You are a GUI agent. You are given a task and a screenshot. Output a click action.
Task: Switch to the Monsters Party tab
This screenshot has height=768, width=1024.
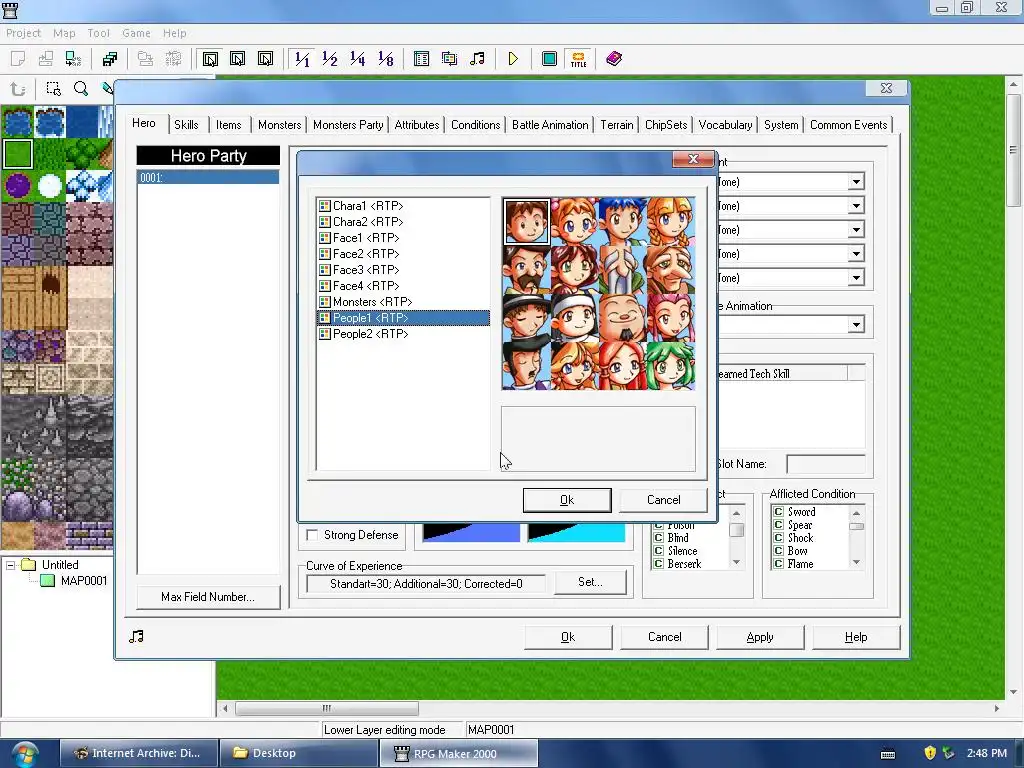348,125
